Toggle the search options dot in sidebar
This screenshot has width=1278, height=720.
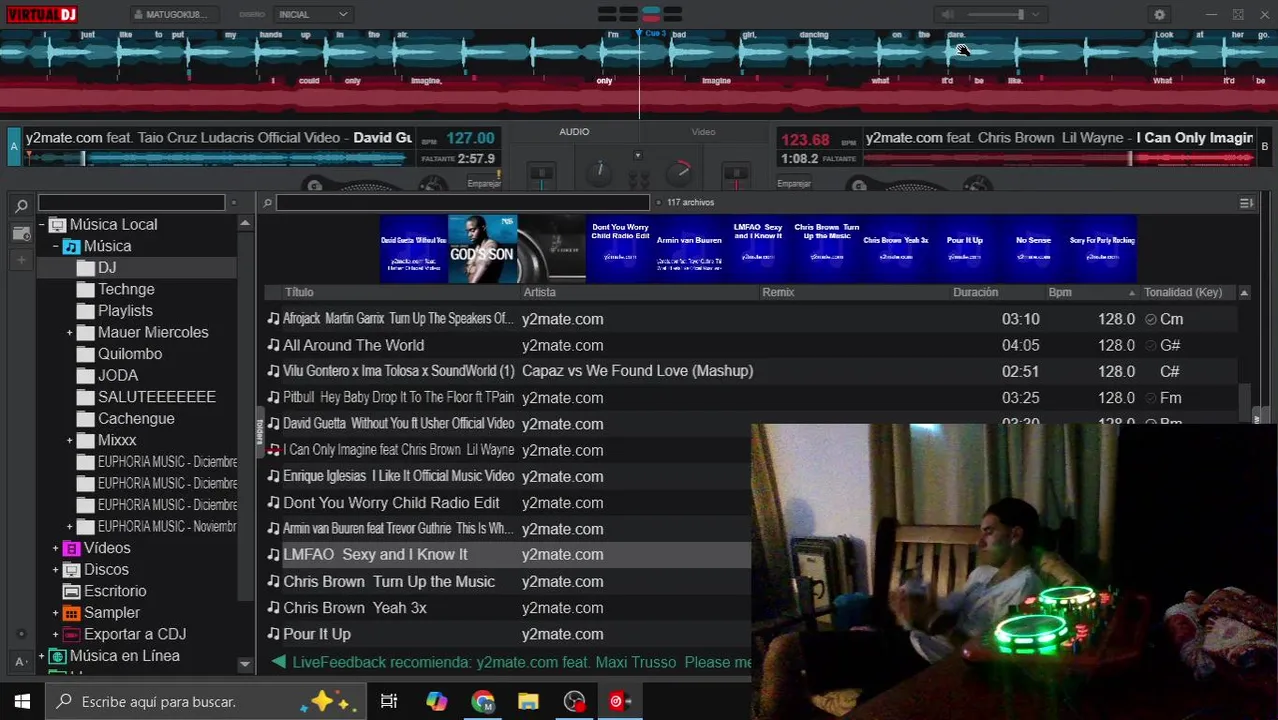pos(234,203)
